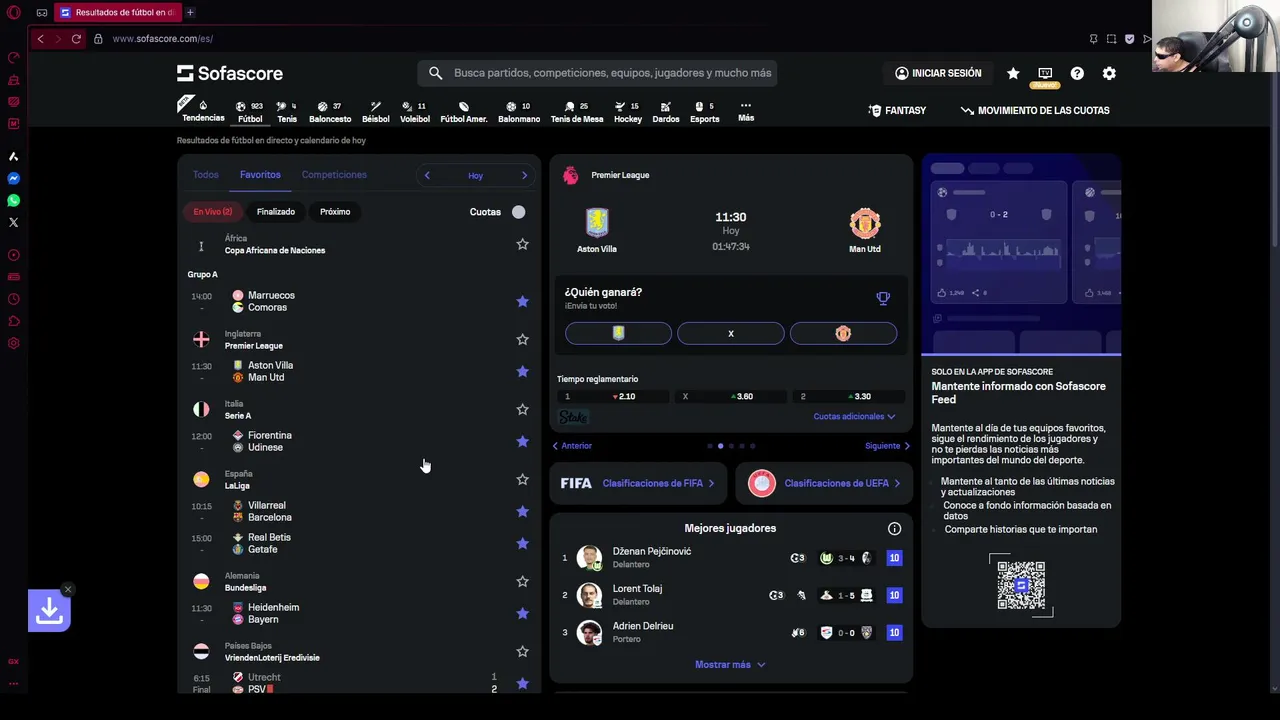The image size is (1280, 720).
Task: Select the Esports category
Action: click(x=705, y=111)
